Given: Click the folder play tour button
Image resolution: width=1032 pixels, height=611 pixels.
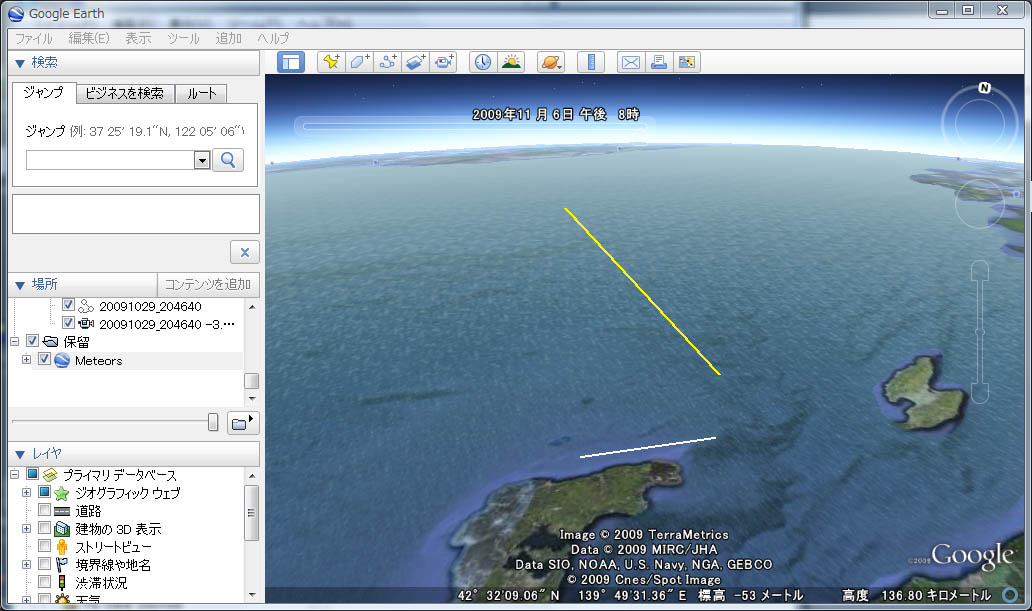Looking at the screenshot, I should [x=243, y=423].
